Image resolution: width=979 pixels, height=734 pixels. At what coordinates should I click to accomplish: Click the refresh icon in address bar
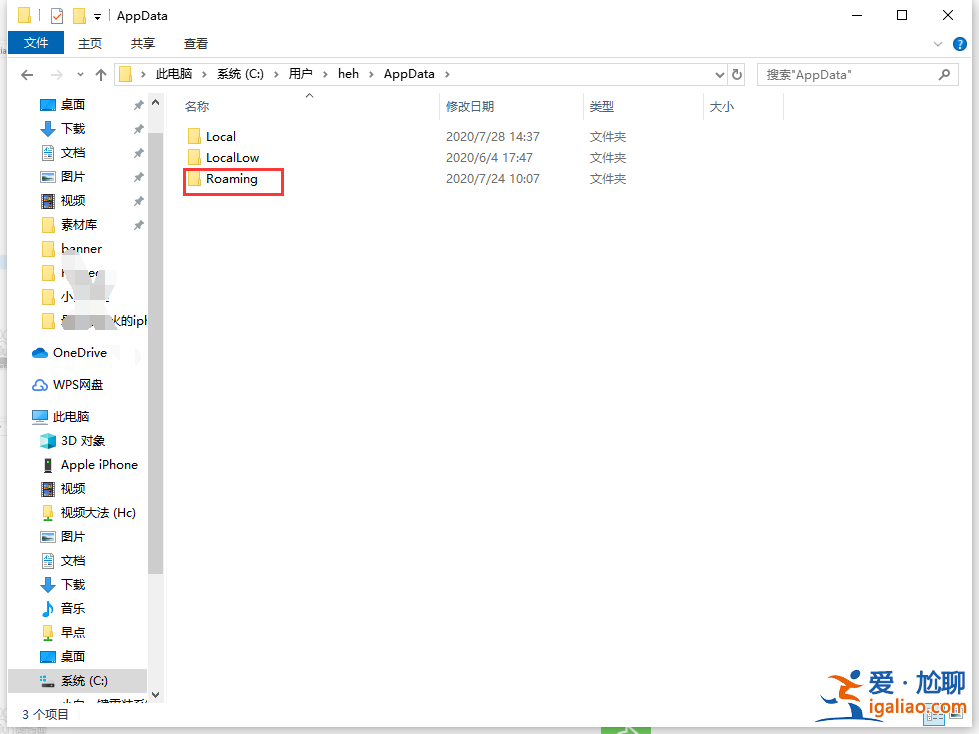click(x=738, y=74)
